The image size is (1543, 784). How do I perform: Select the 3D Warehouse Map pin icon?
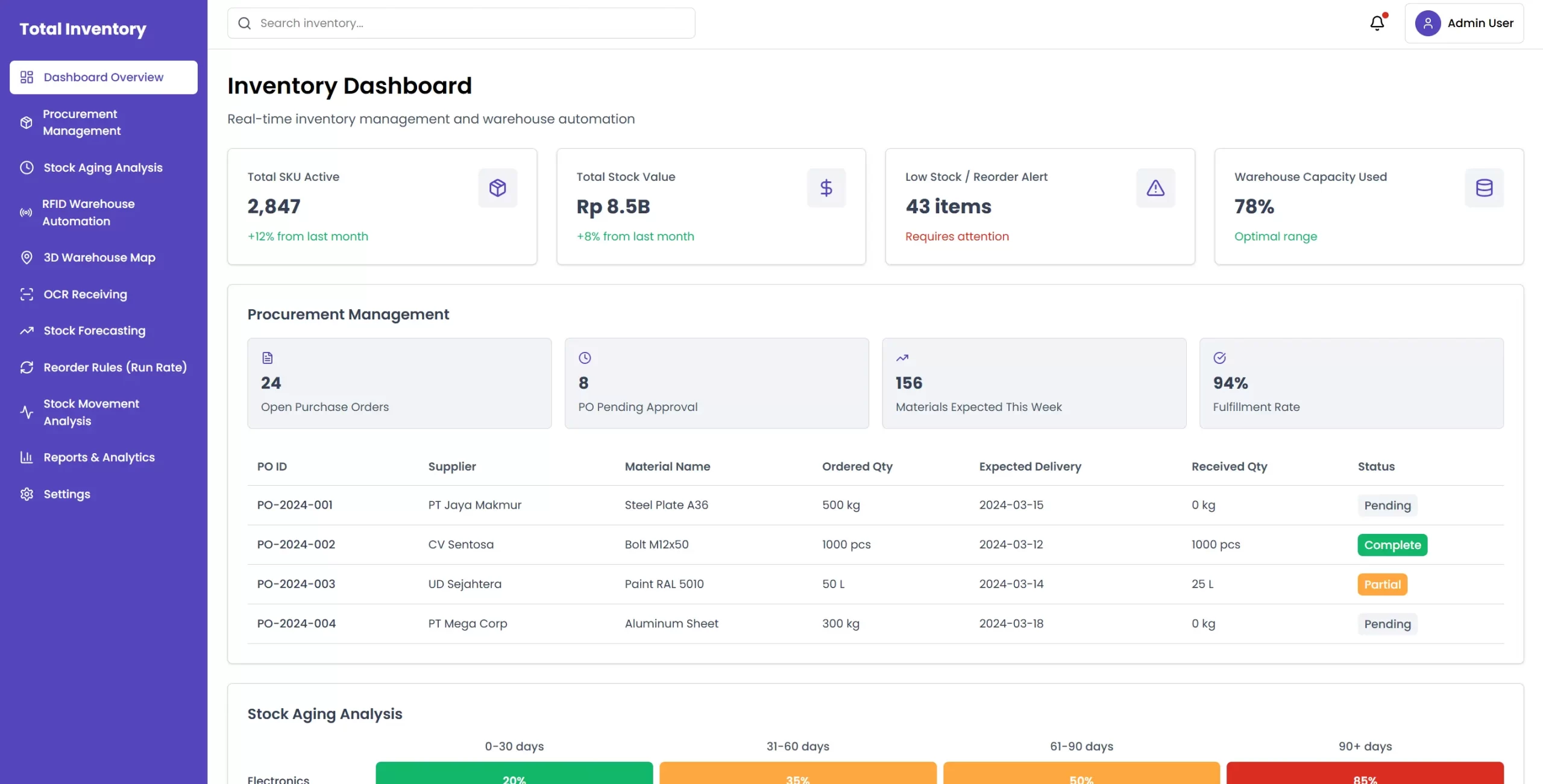[x=27, y=257]
